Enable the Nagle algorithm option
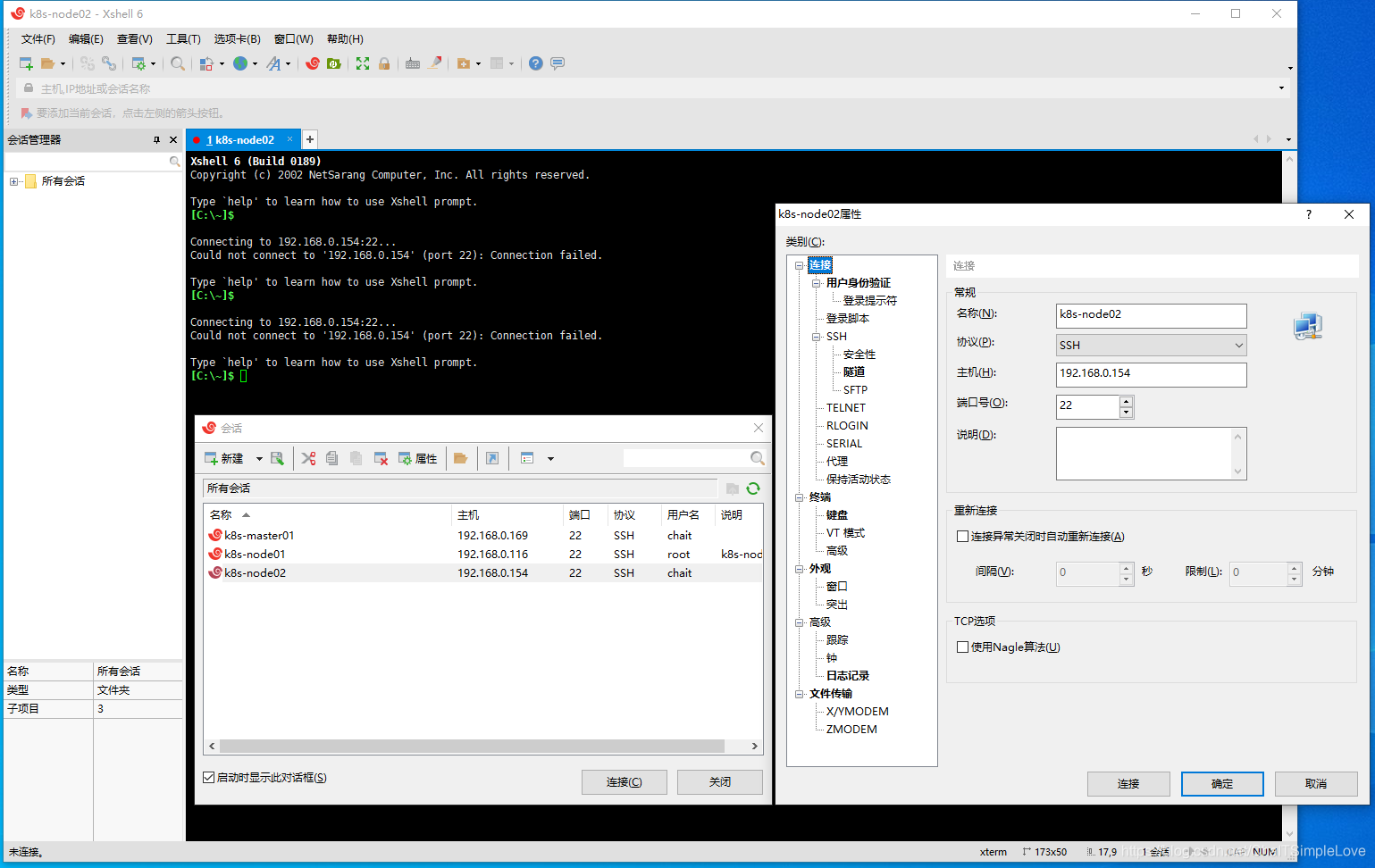 pos(962,647)
